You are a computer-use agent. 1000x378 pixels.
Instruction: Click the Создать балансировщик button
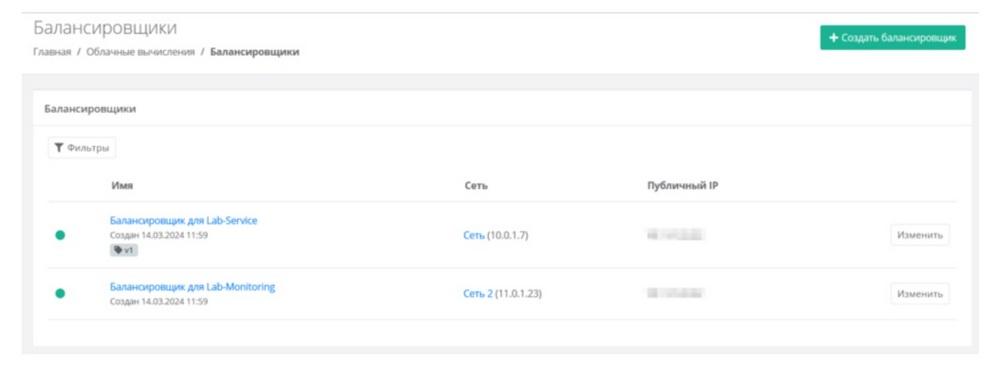tap(892, 38)
